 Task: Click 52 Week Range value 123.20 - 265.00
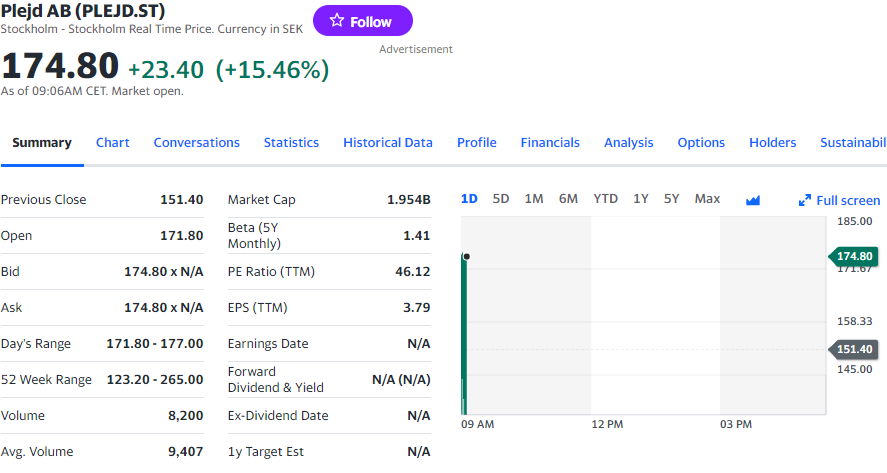(155, 380)
